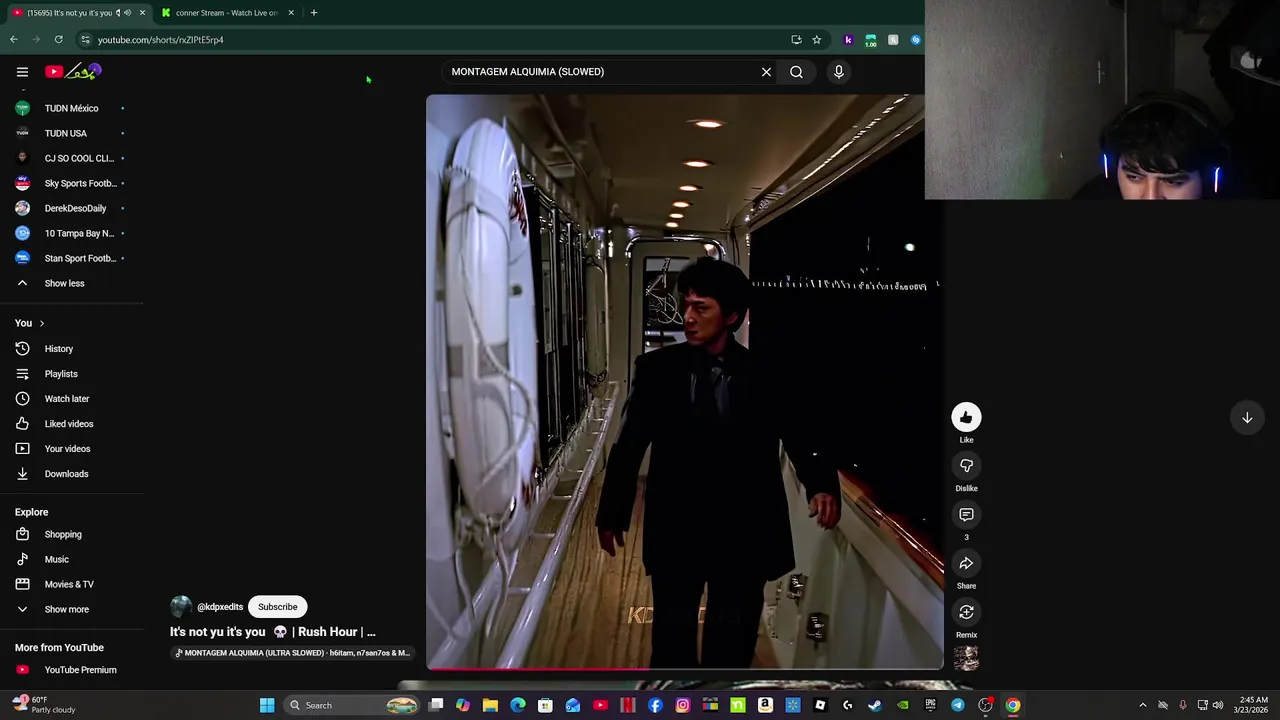Open Steam from the taskbar
This screenshot has height=720, width=1280.
[x=875, y=705]
